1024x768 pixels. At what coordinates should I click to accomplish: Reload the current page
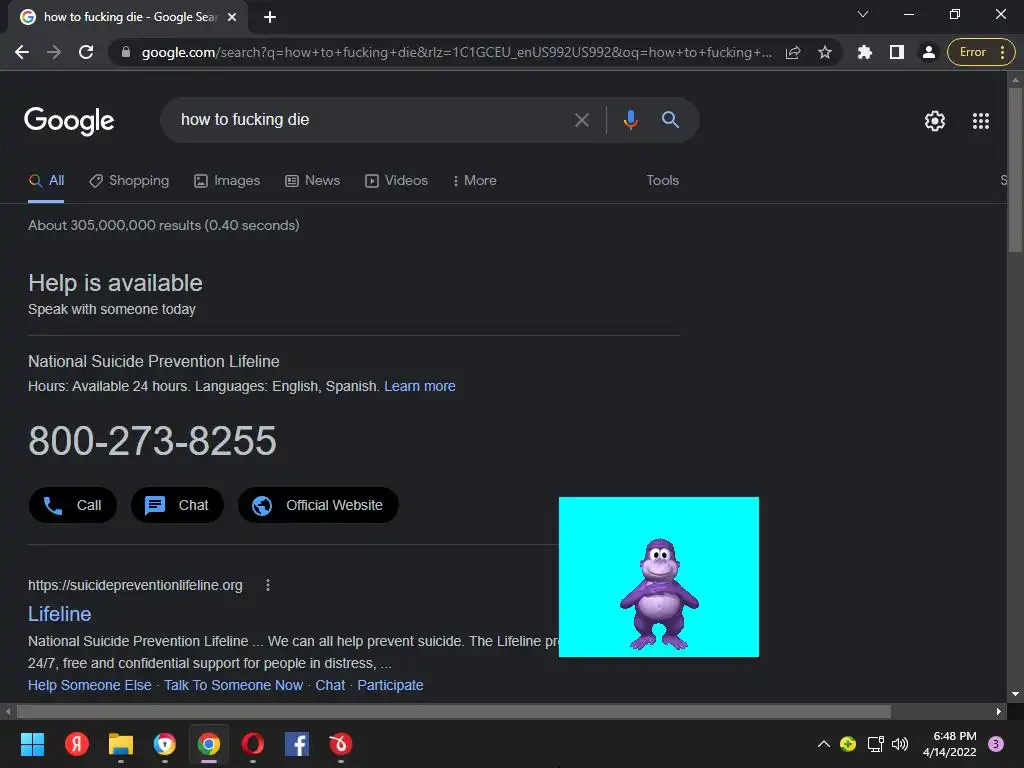click(x=86, y=52)
